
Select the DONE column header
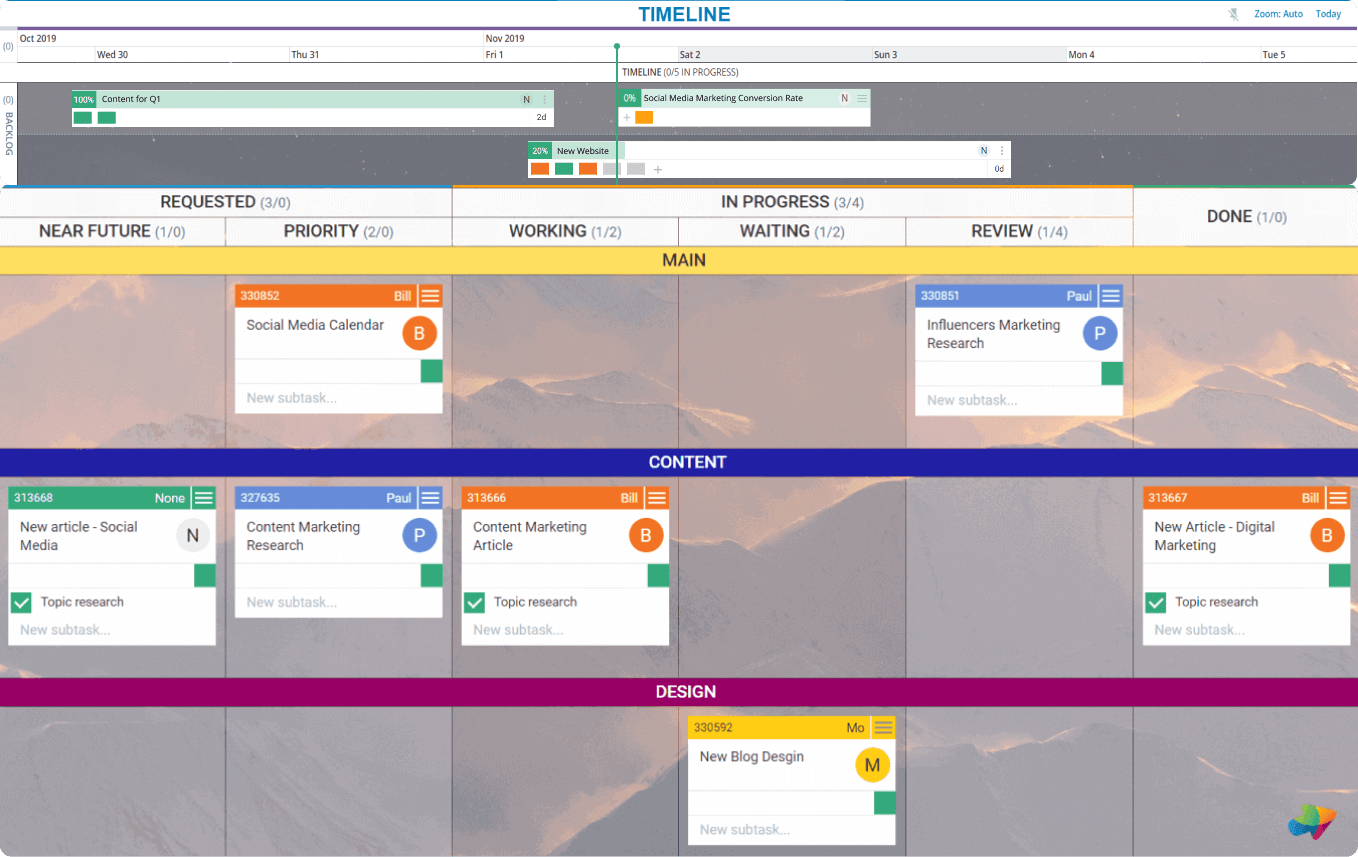(1245, 216)
